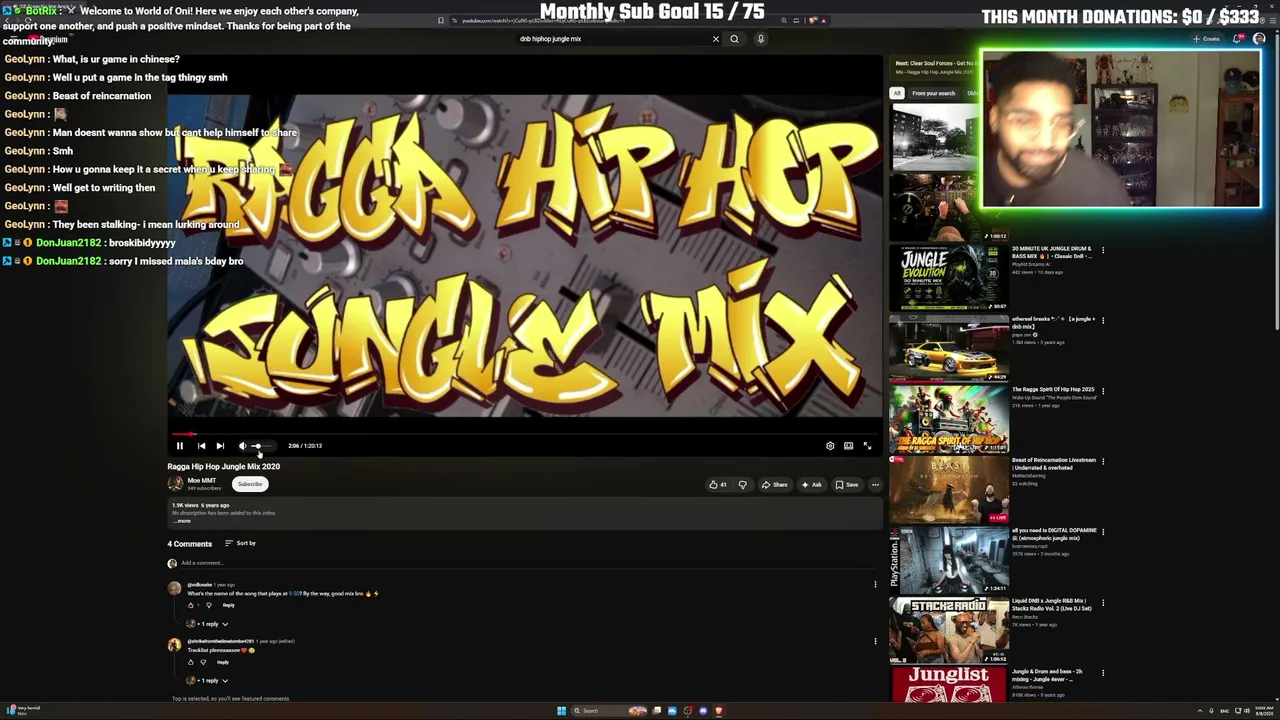This screenshot has height=720, width=1280.
Task: Dislike the video with thumbs down
Action: click(742, 485)
